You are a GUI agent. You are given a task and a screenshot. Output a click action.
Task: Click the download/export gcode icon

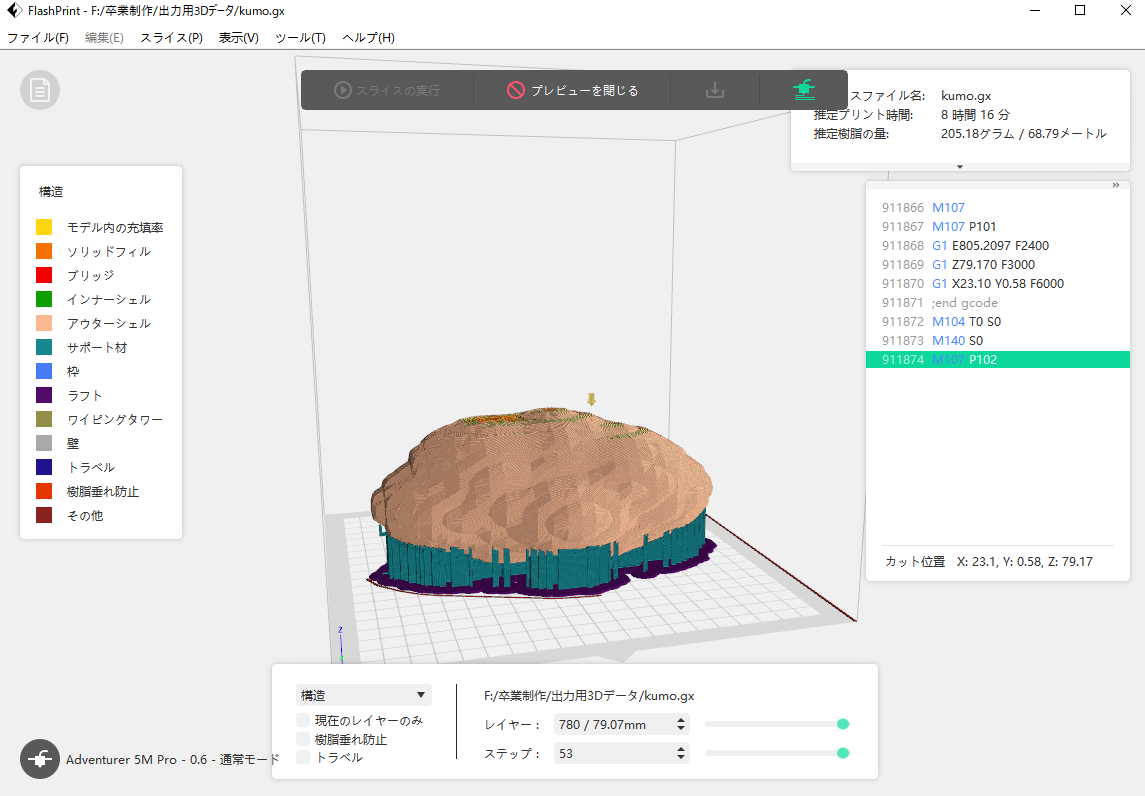click(x=715, y=90)
